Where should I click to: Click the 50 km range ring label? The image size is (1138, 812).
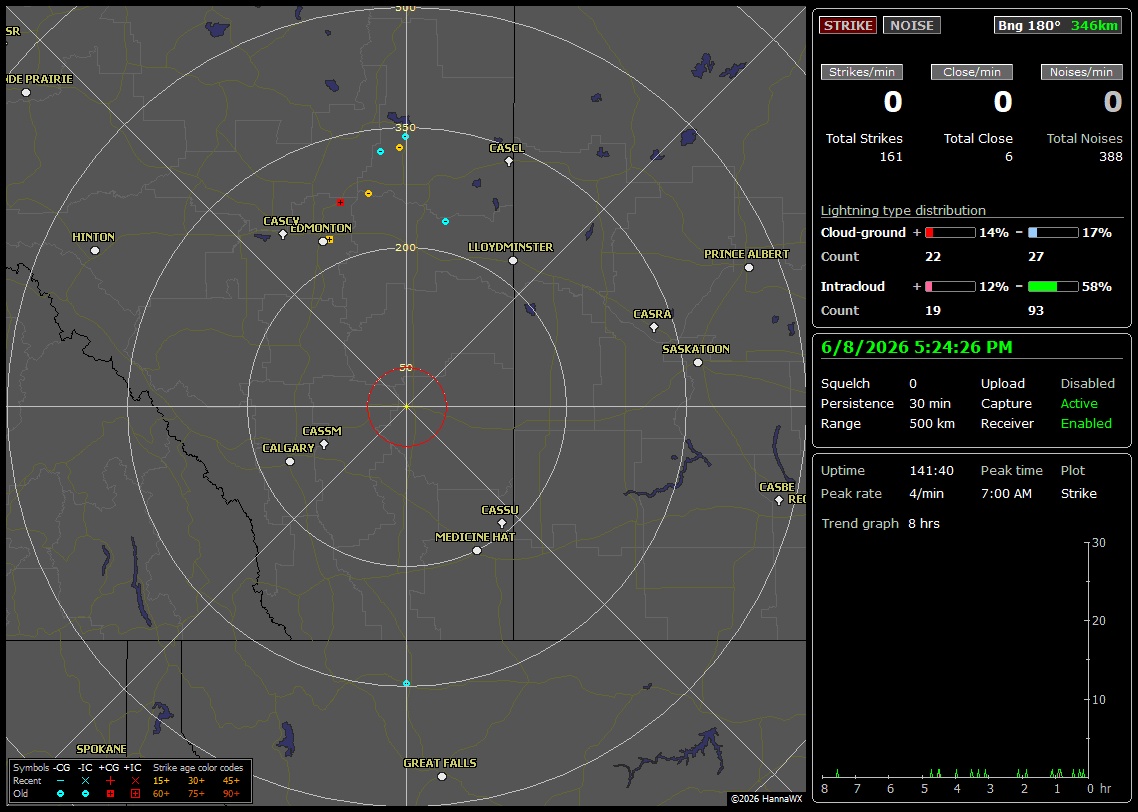click(x=406, y=368)
